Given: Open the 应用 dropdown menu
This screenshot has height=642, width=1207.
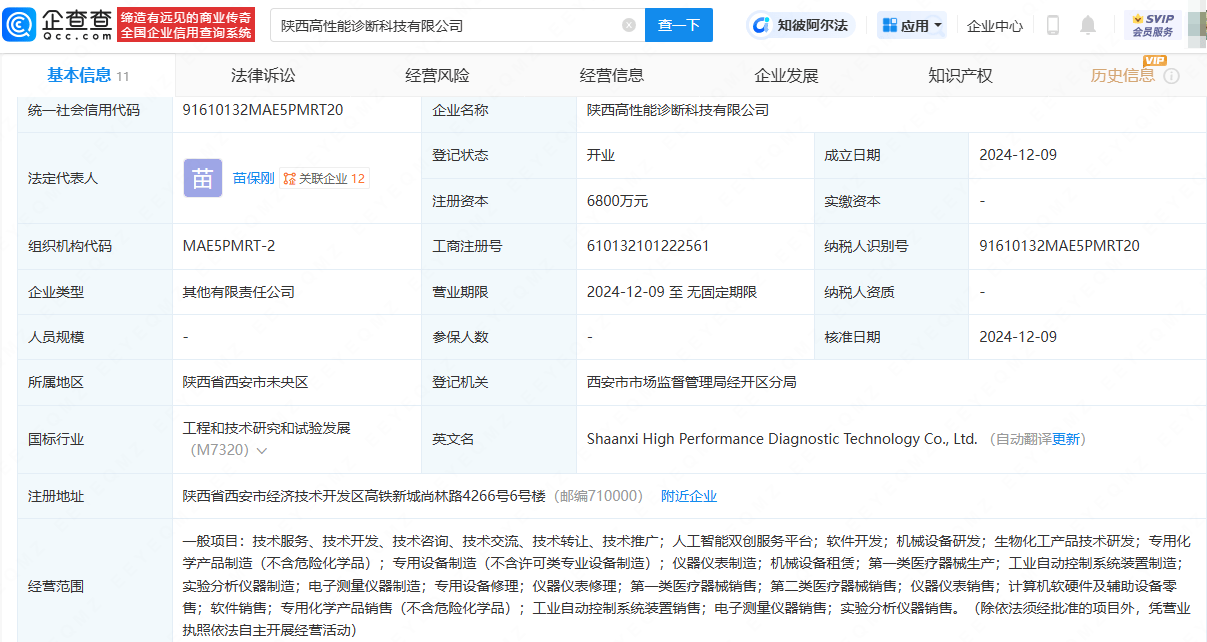Looking at the screenshot, I should (912, 25).
